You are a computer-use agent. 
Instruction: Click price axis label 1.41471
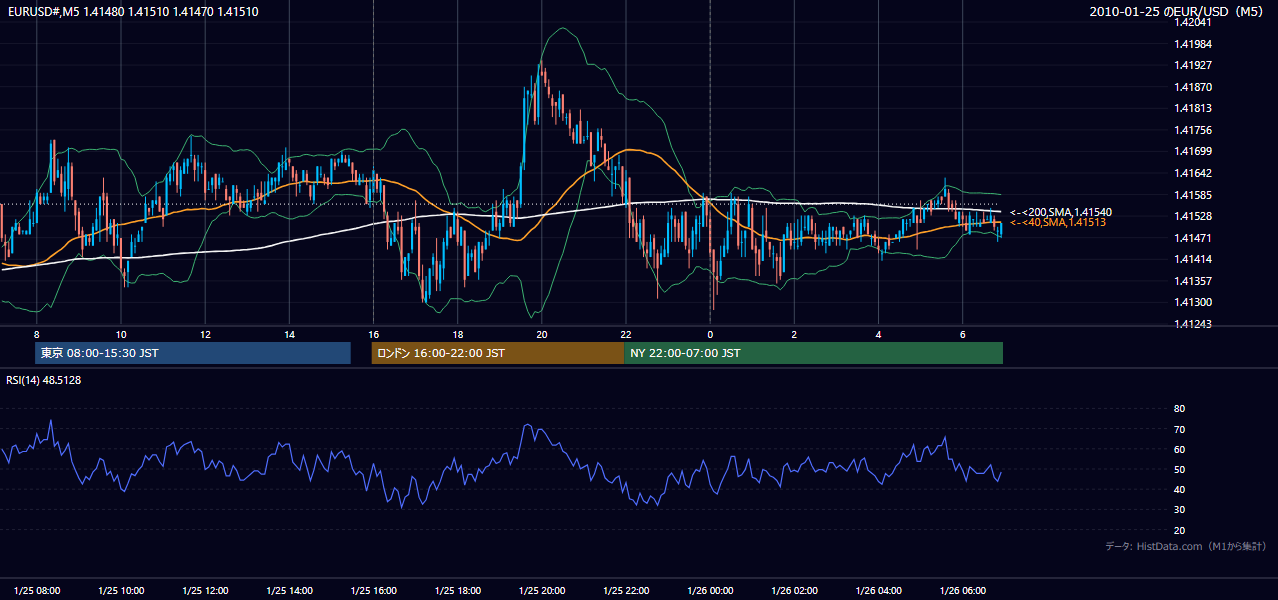1191,238
